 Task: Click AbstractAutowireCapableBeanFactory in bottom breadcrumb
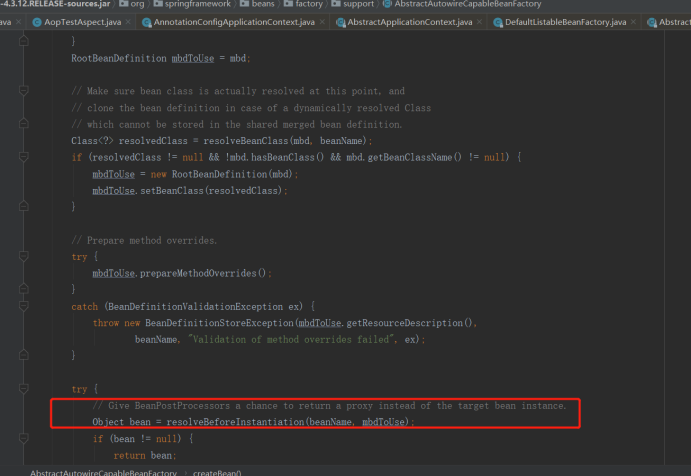[x=103, y=472]
